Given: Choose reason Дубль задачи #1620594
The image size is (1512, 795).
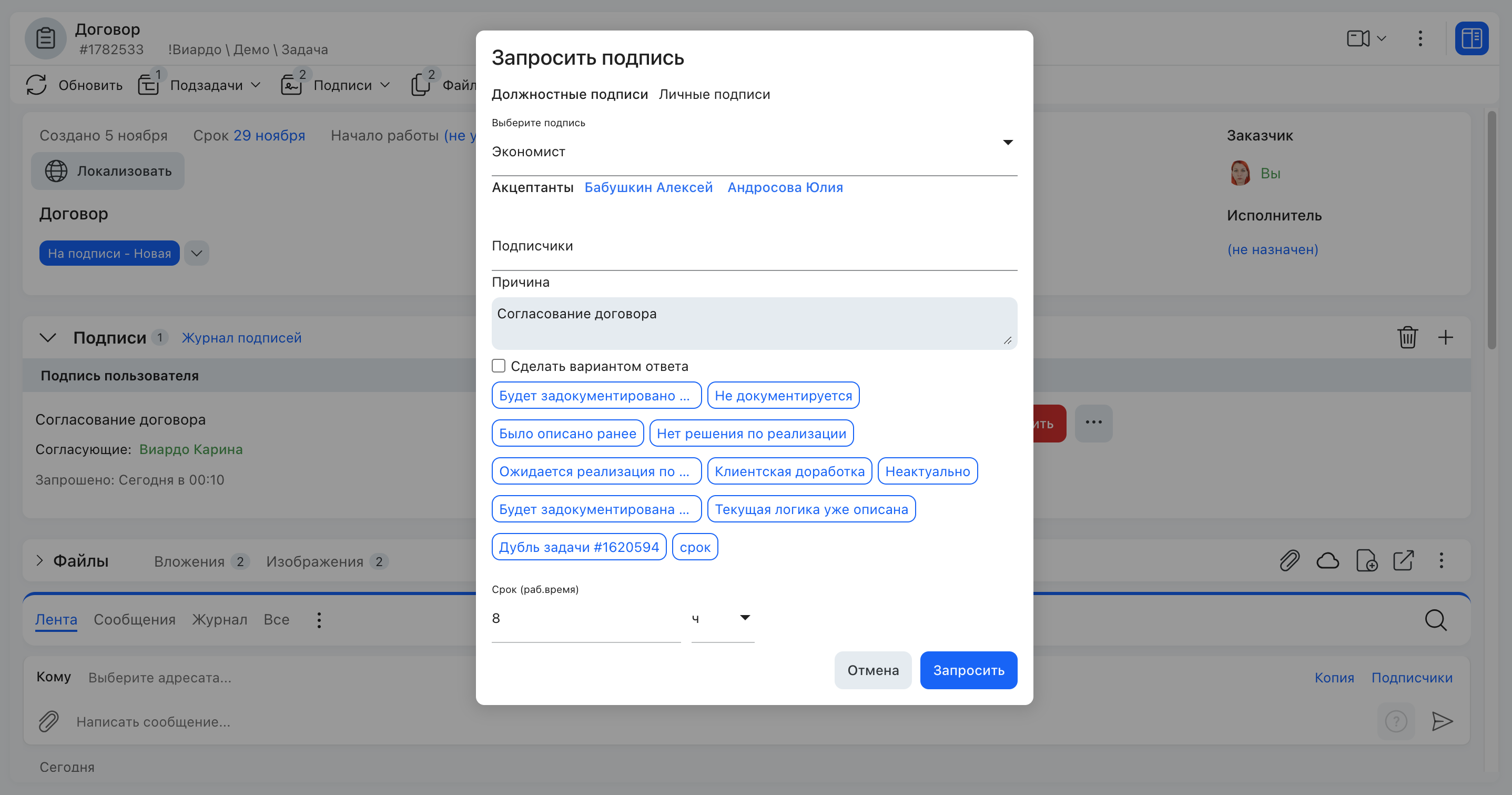Looking at the screenshot, I should (579, 547).
